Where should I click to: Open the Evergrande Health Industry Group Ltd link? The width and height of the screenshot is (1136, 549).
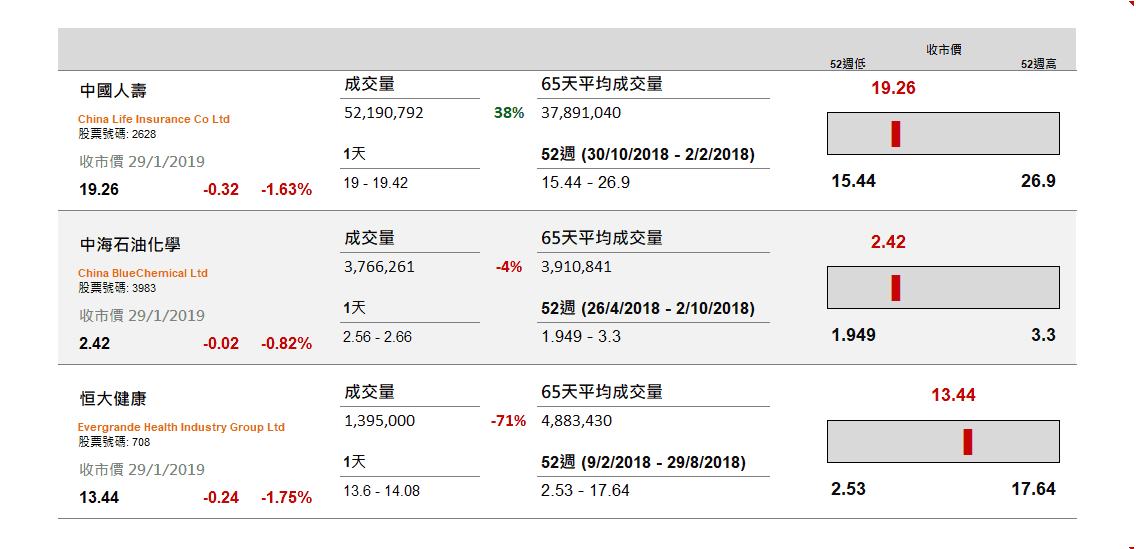pyautogui.click(x=181, y=427)
